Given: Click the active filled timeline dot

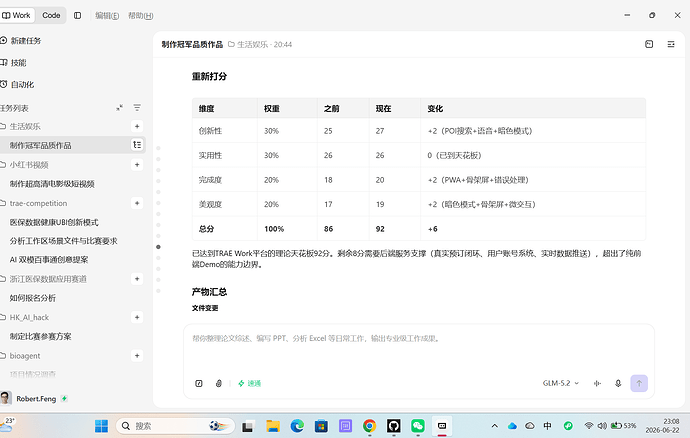Looking at the screenshot, I should point(158,247).
